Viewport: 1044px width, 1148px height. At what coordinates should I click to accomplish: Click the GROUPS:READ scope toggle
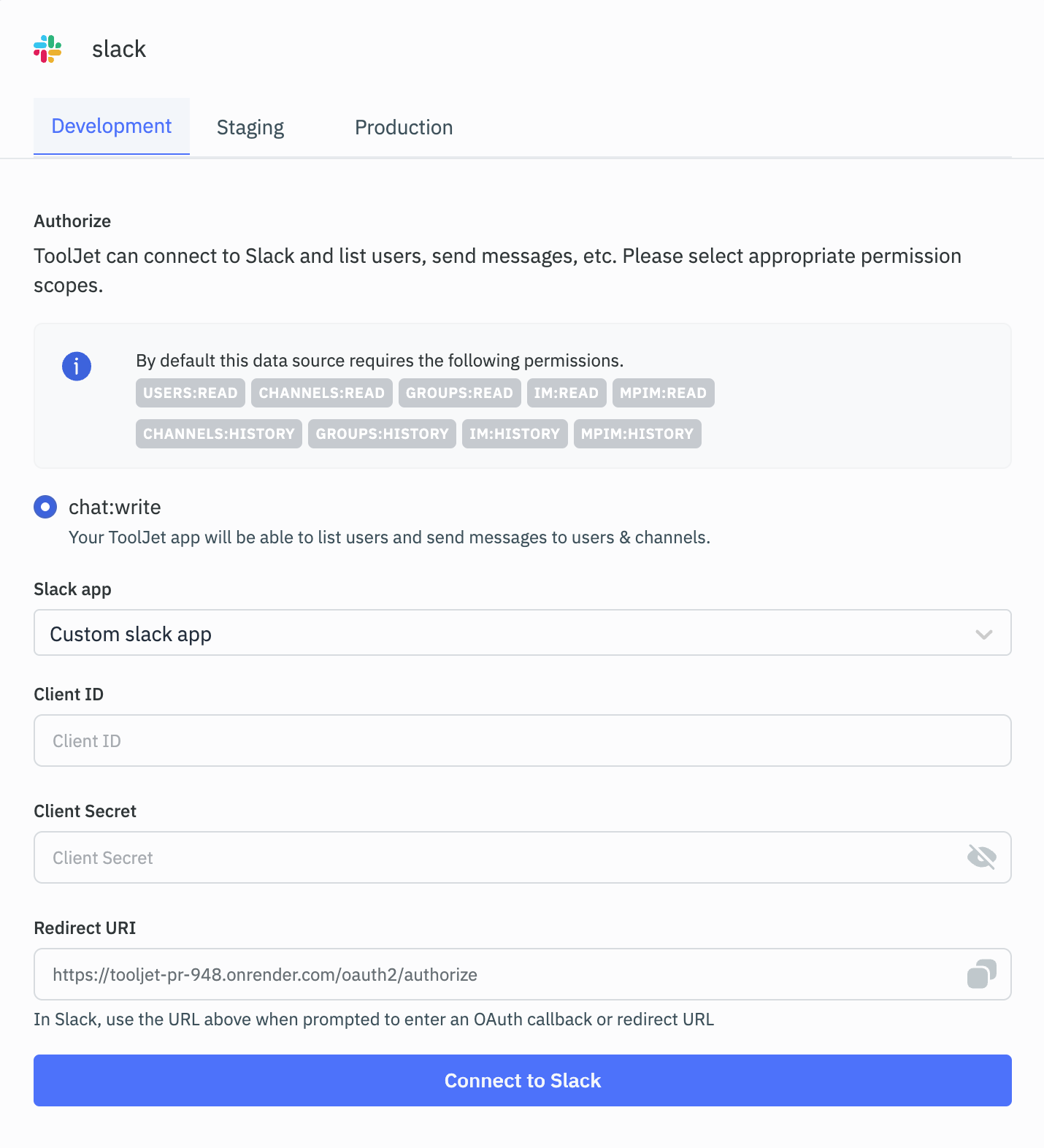(459, 393)
